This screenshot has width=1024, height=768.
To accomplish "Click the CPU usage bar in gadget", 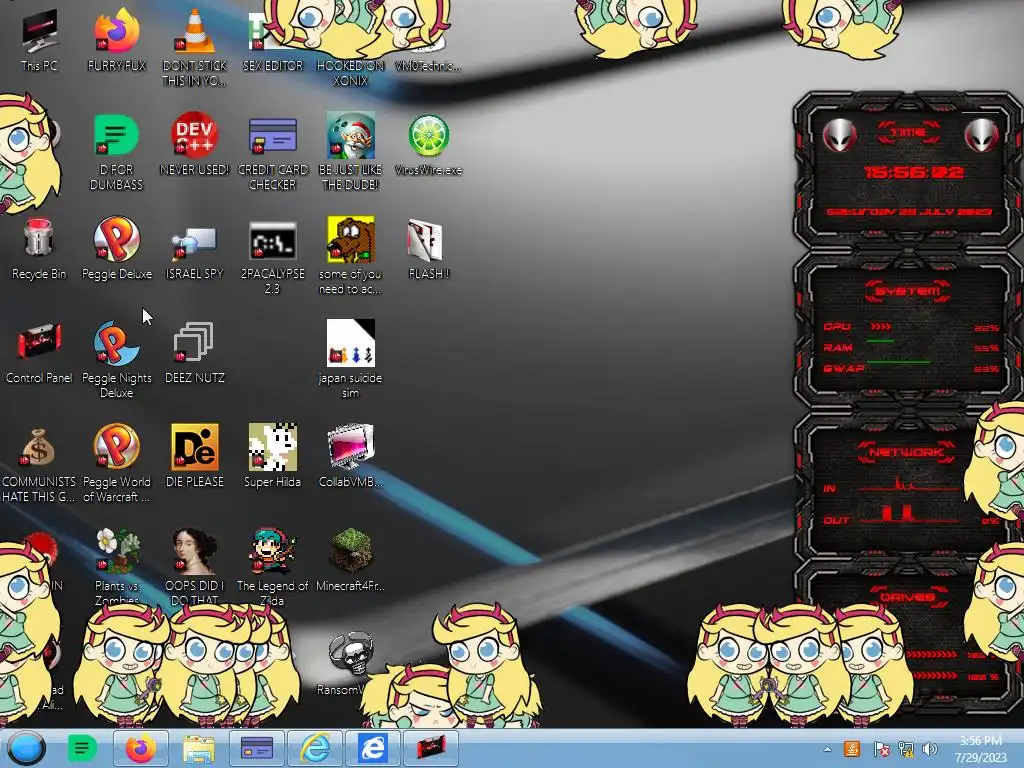I will 880,327.
